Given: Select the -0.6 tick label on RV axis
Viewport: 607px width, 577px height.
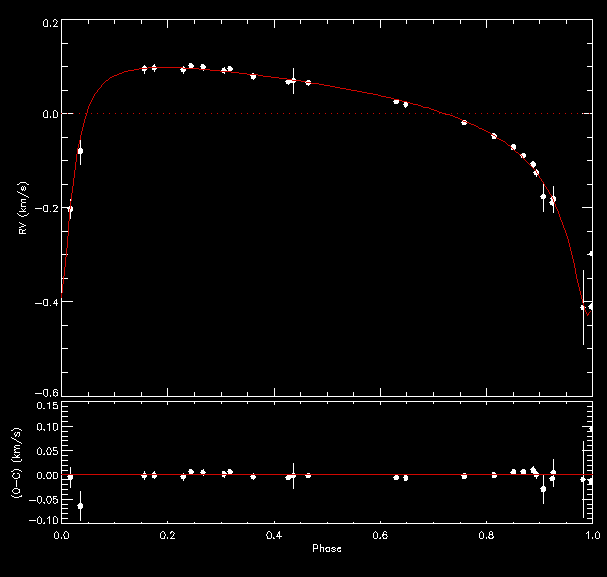Looking at the screenshot, I should click(44, 393).
